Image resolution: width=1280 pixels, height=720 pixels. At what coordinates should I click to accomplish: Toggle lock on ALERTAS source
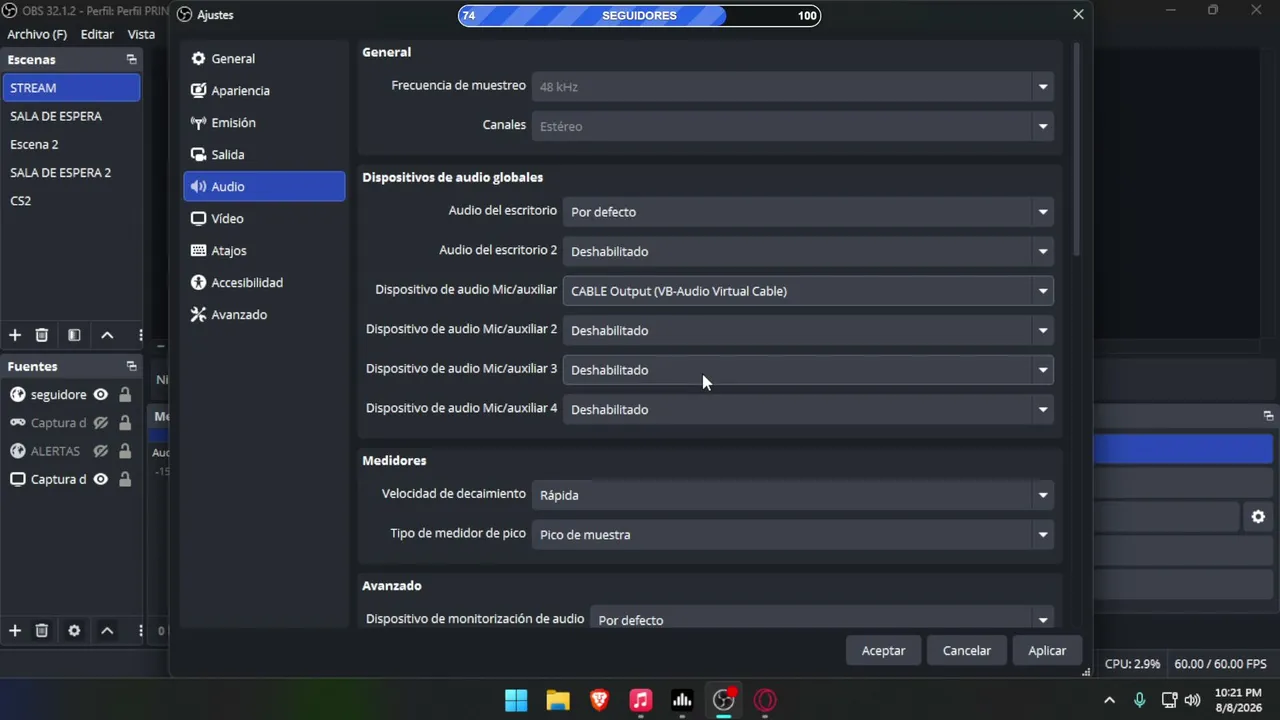[x=125, y=451]
